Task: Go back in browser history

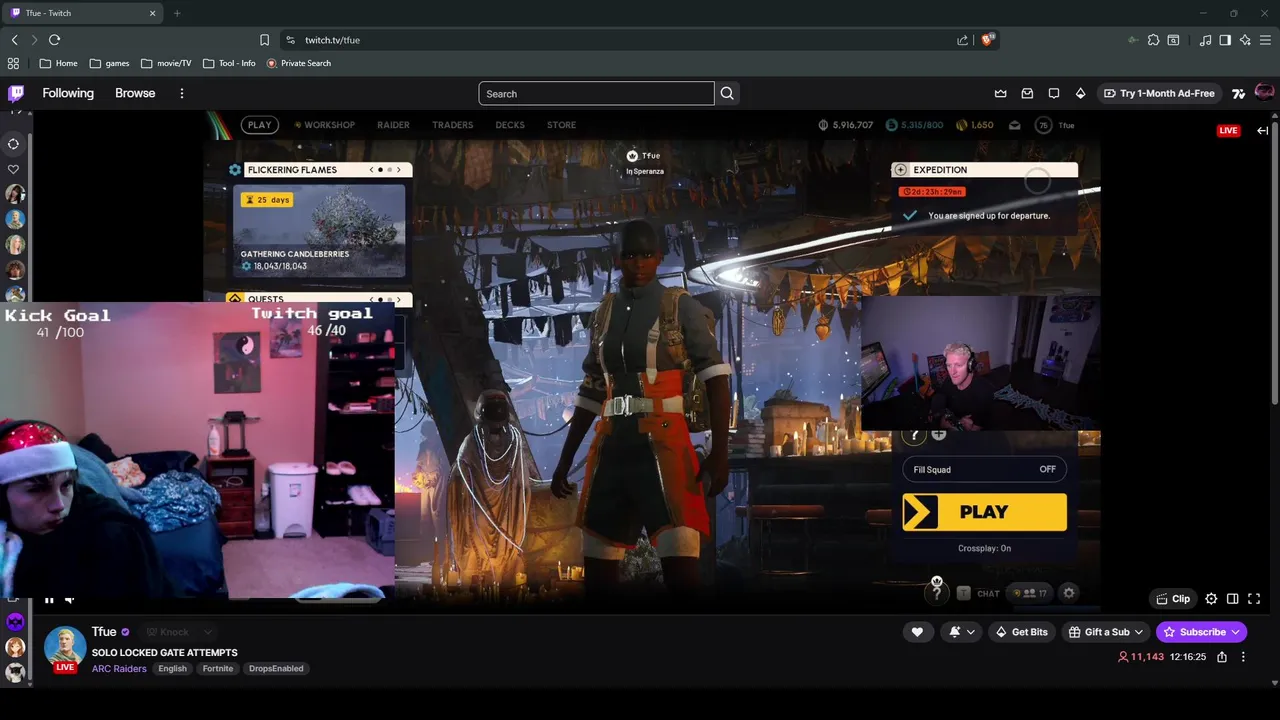Action: tap(14, 40)
